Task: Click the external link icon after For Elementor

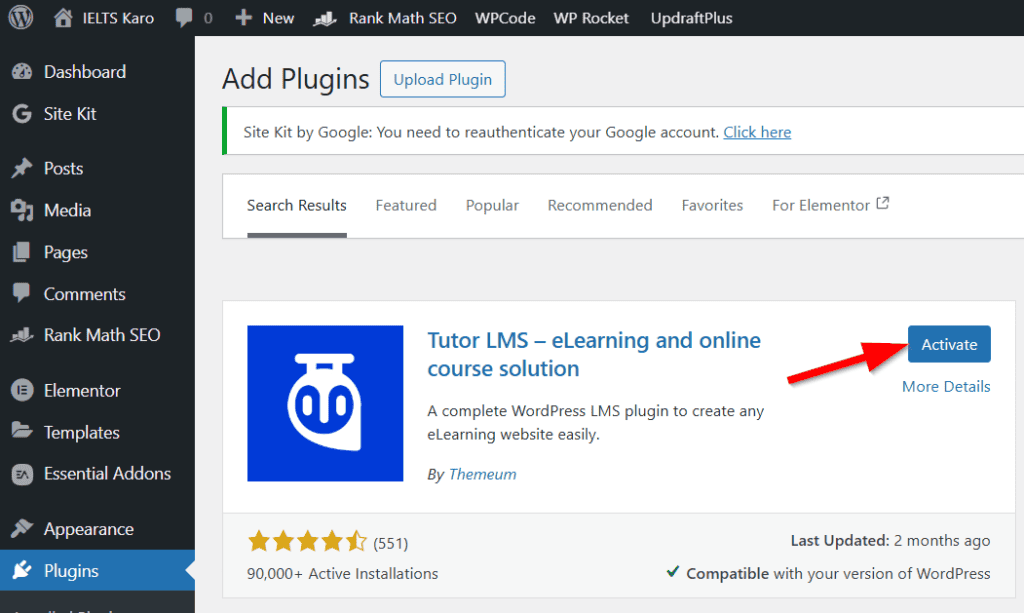Action: point(882,203)
